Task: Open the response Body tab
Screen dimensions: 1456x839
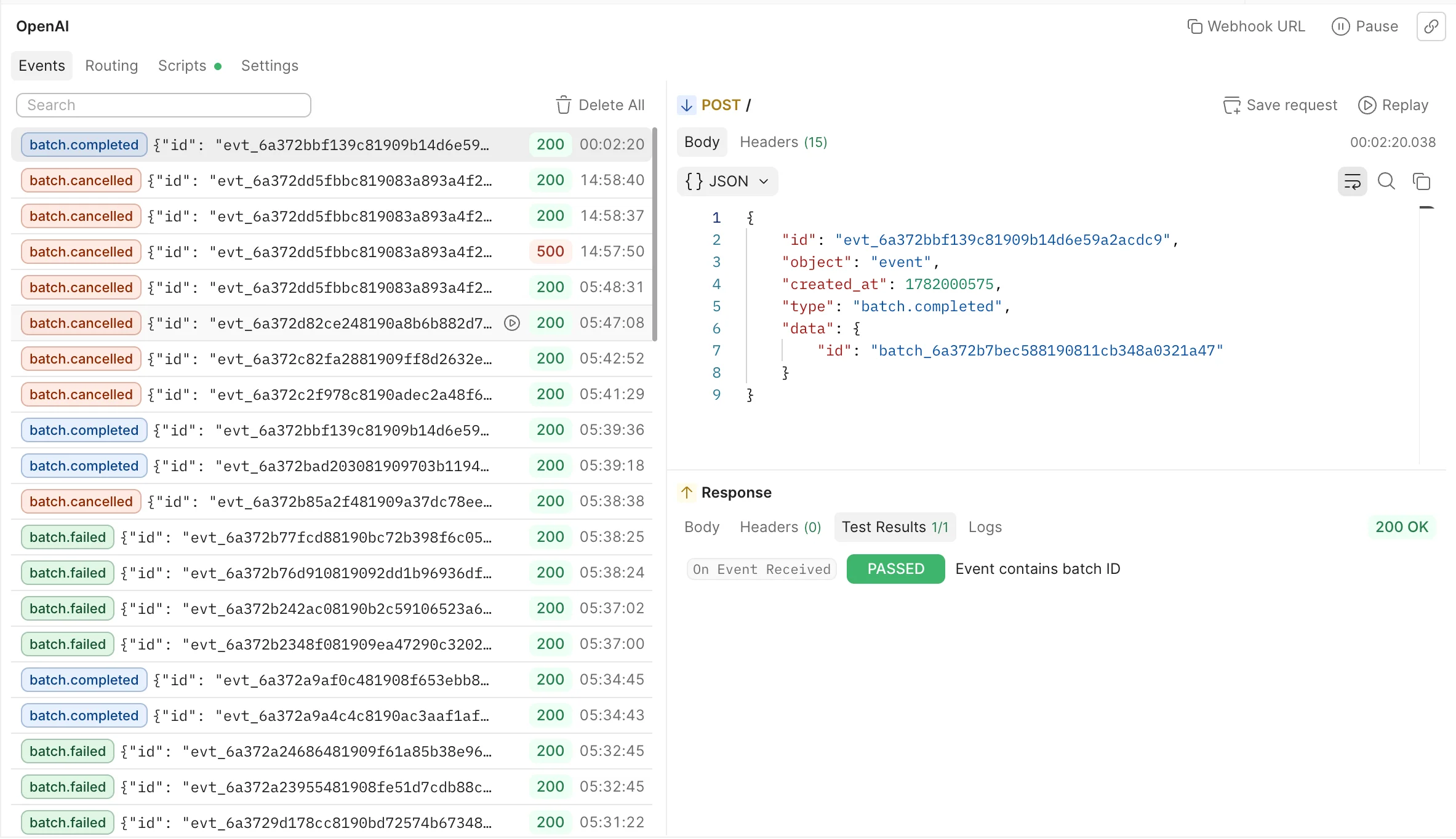Action: pos(702,527)
